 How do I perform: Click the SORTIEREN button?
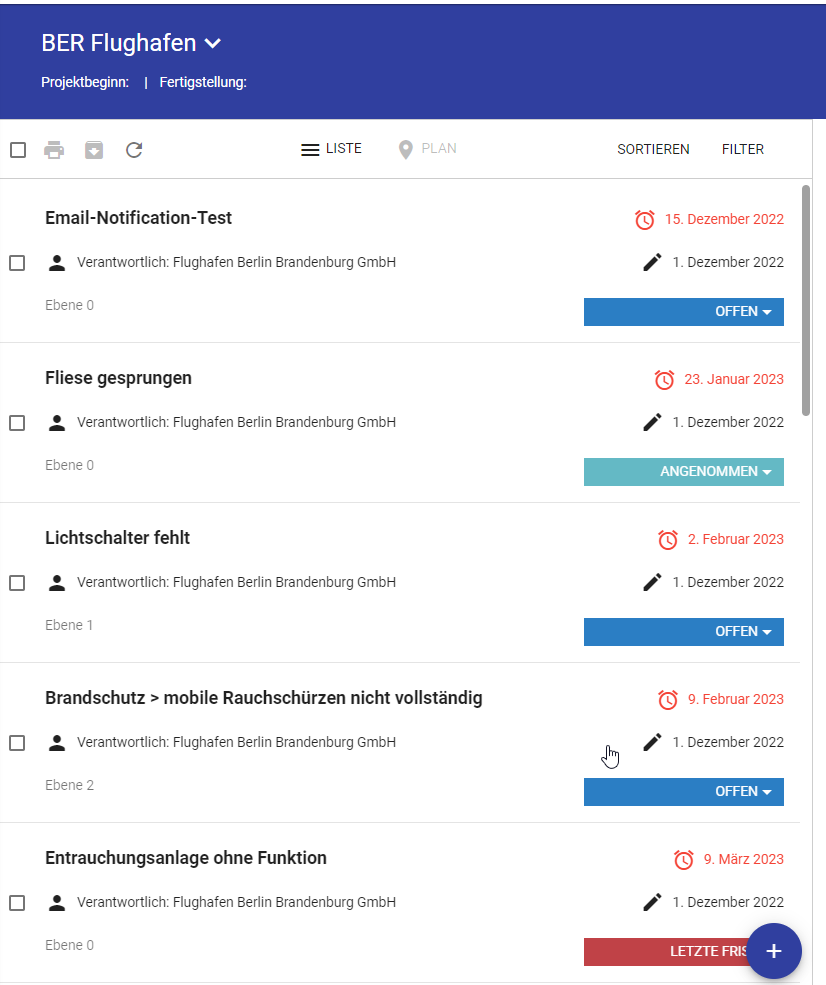pyautogui.click(x=653, y=149)
